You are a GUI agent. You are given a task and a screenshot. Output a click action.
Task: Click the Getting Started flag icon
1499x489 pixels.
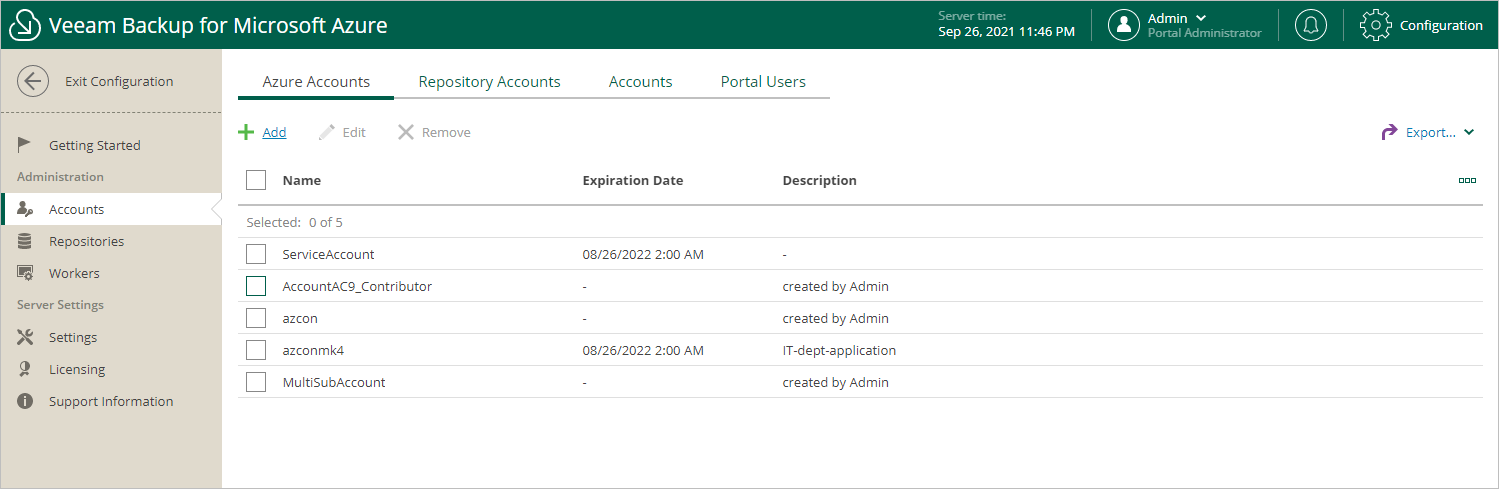(x=26, y=145)
